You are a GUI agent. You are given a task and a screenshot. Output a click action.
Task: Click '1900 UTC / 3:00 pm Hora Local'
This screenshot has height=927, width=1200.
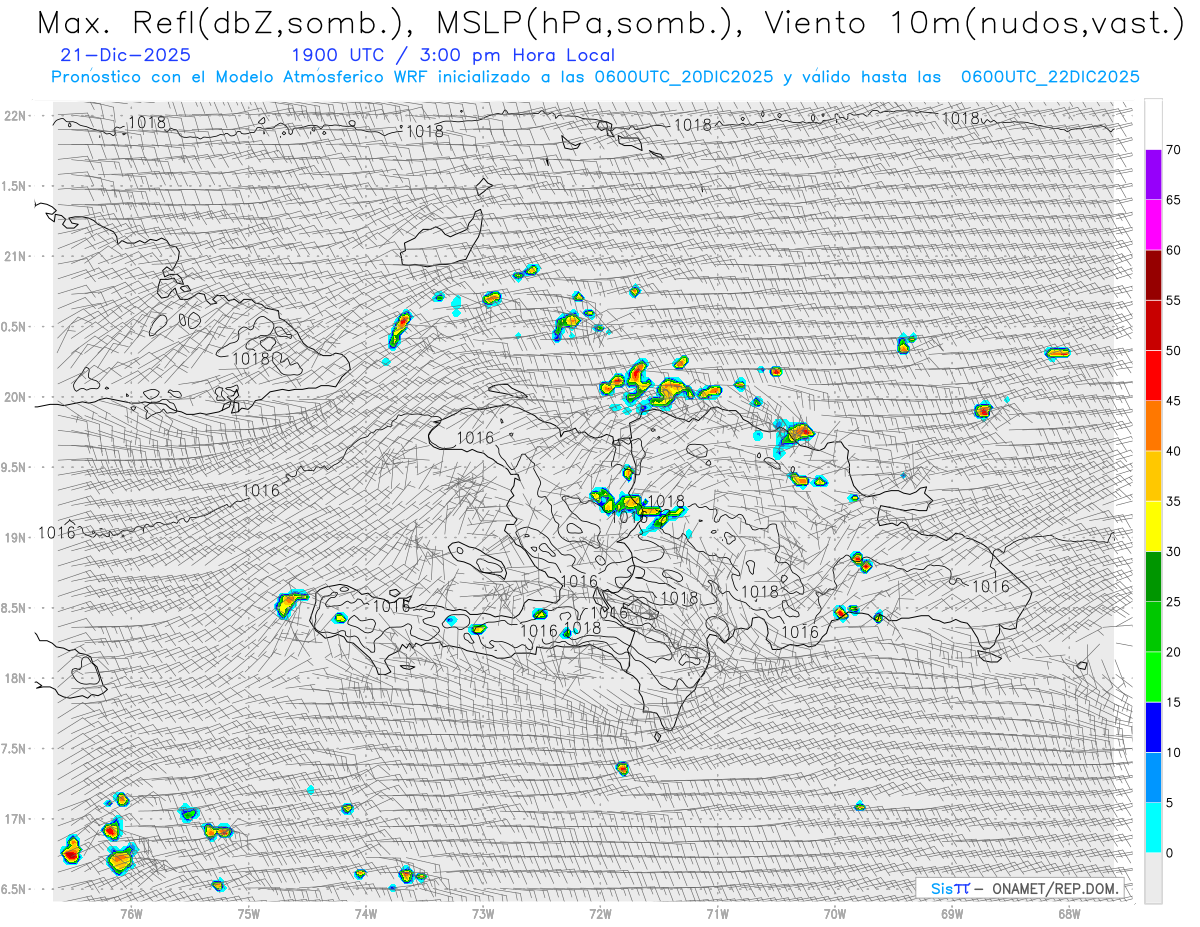pos(453,55)
